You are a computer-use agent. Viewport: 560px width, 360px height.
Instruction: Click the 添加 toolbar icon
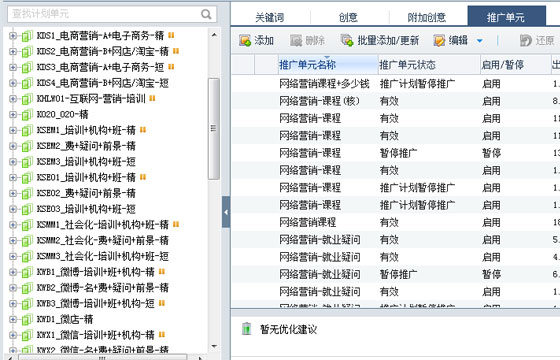coord(245,40)
